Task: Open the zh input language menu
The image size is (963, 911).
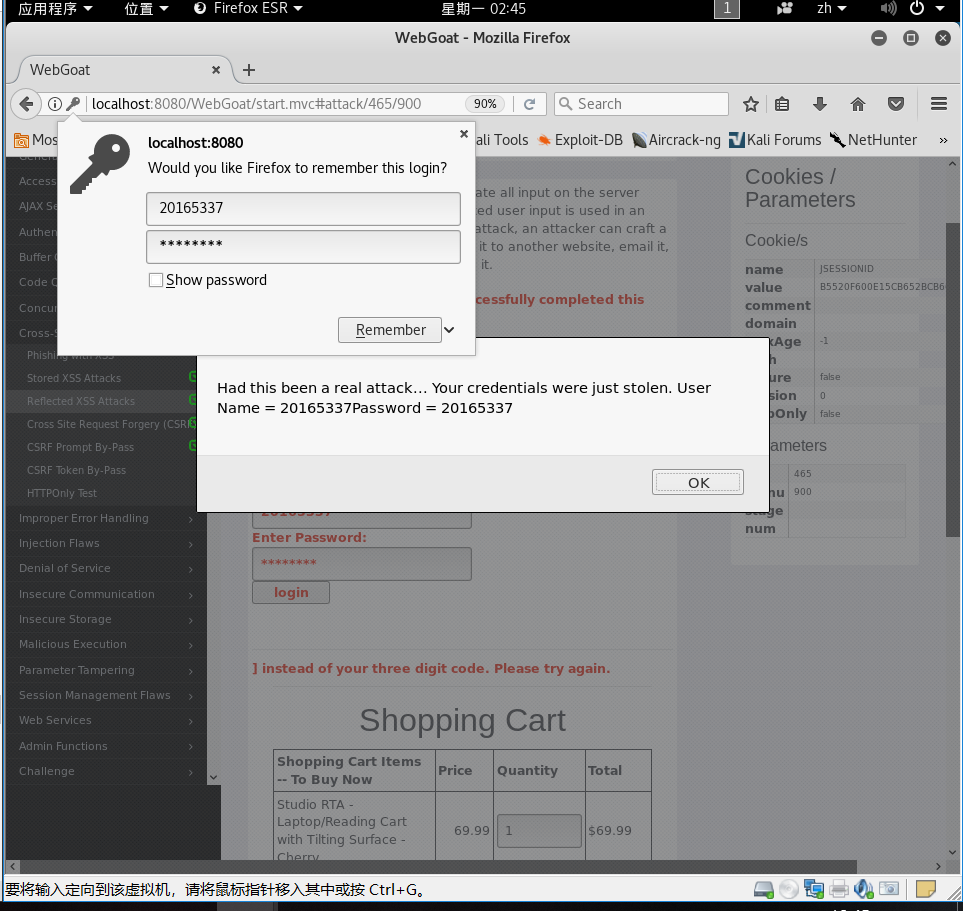Action: tap(832, 9)
